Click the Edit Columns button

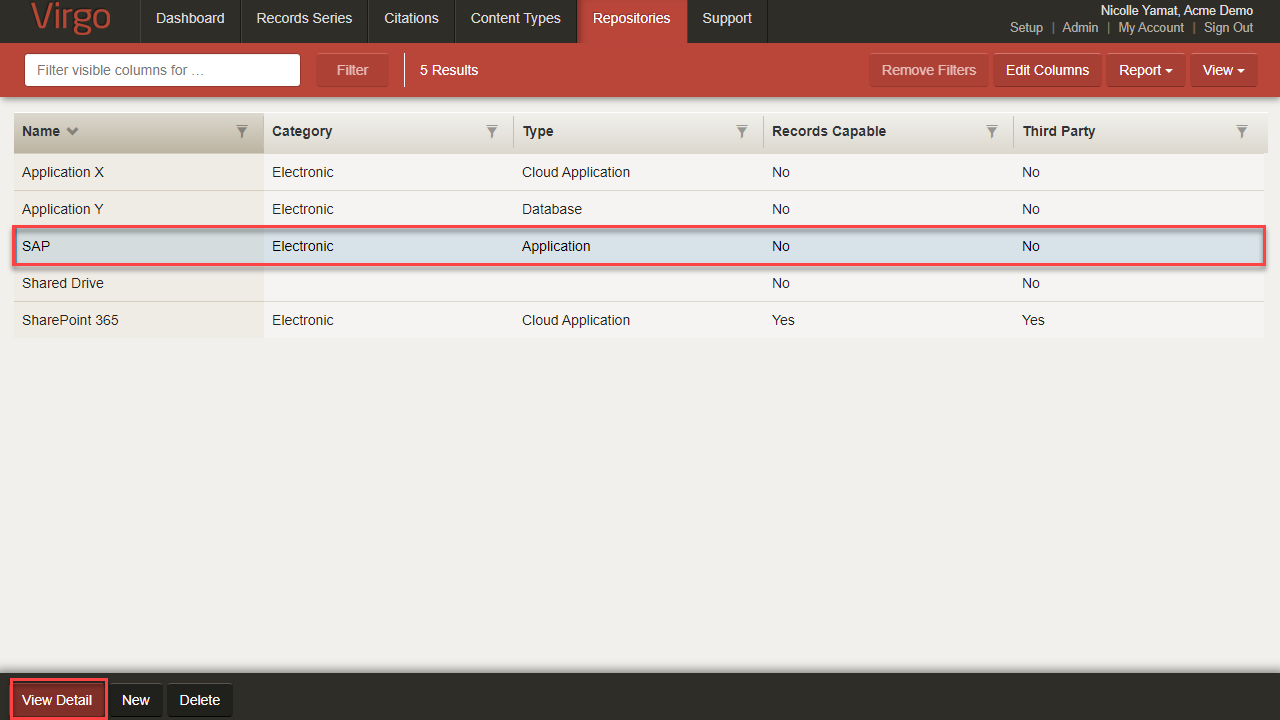pos(1047,70)
